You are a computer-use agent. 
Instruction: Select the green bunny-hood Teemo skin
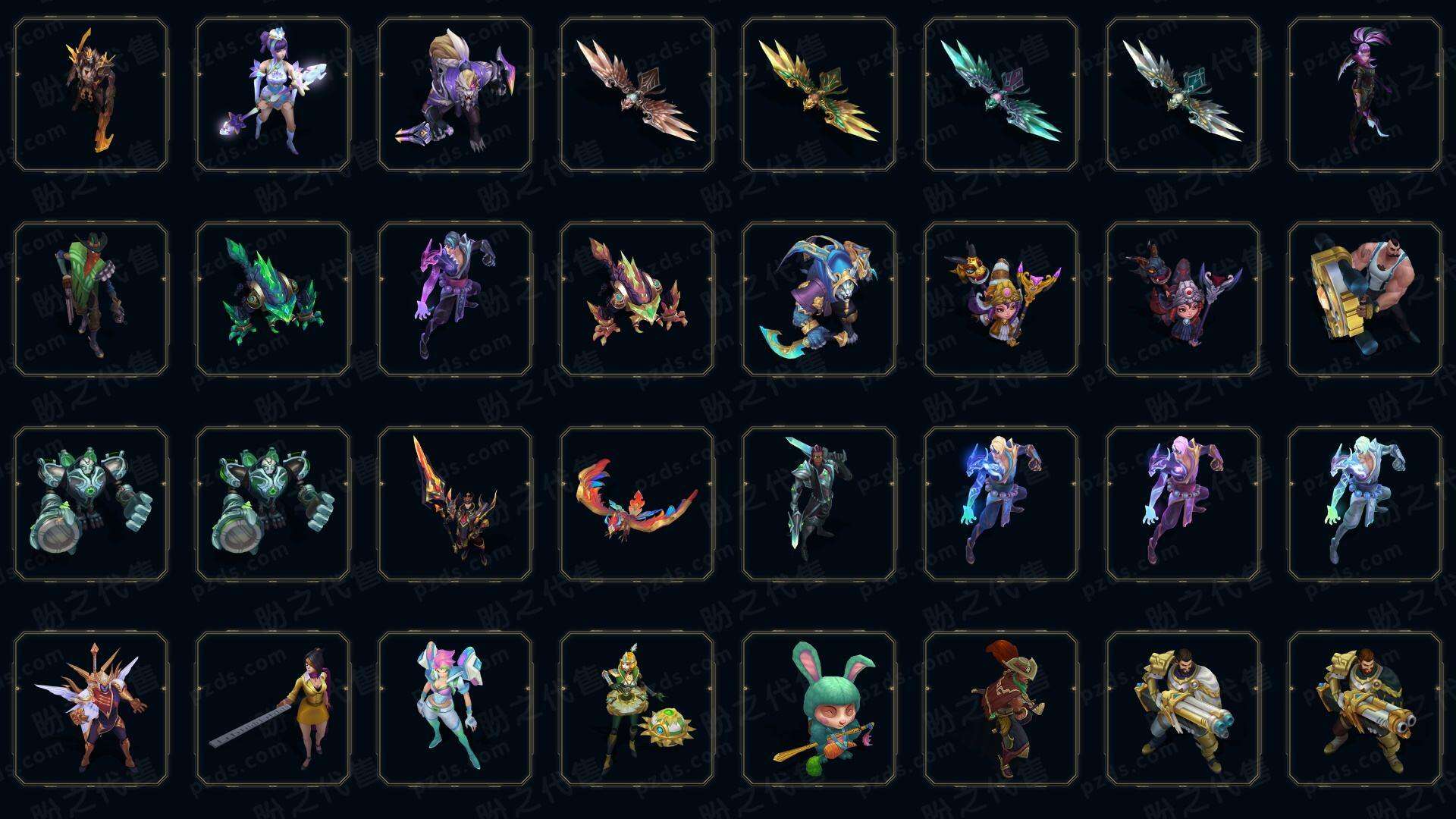819,708
